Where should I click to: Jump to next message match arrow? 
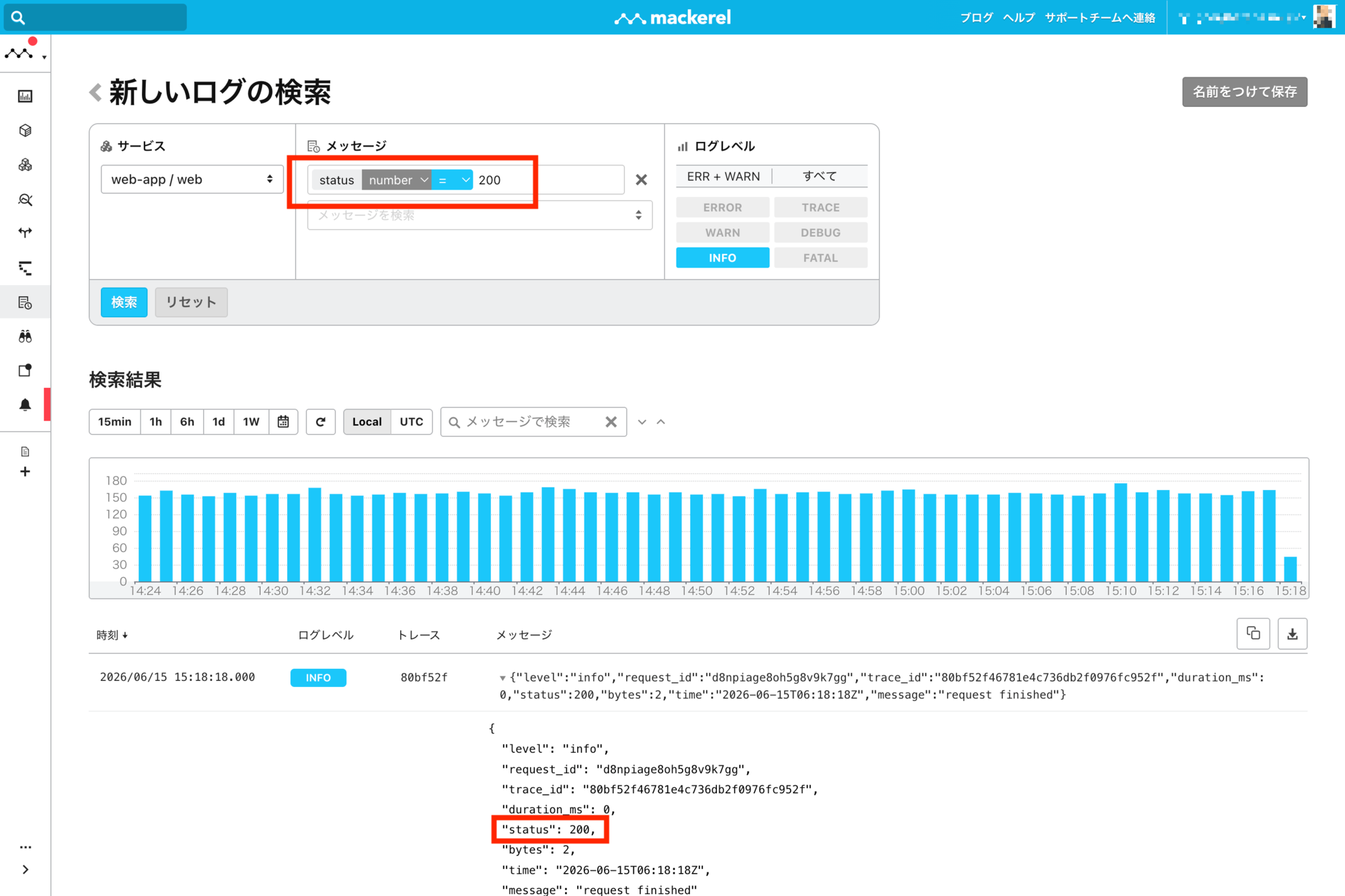pos(642,422)
